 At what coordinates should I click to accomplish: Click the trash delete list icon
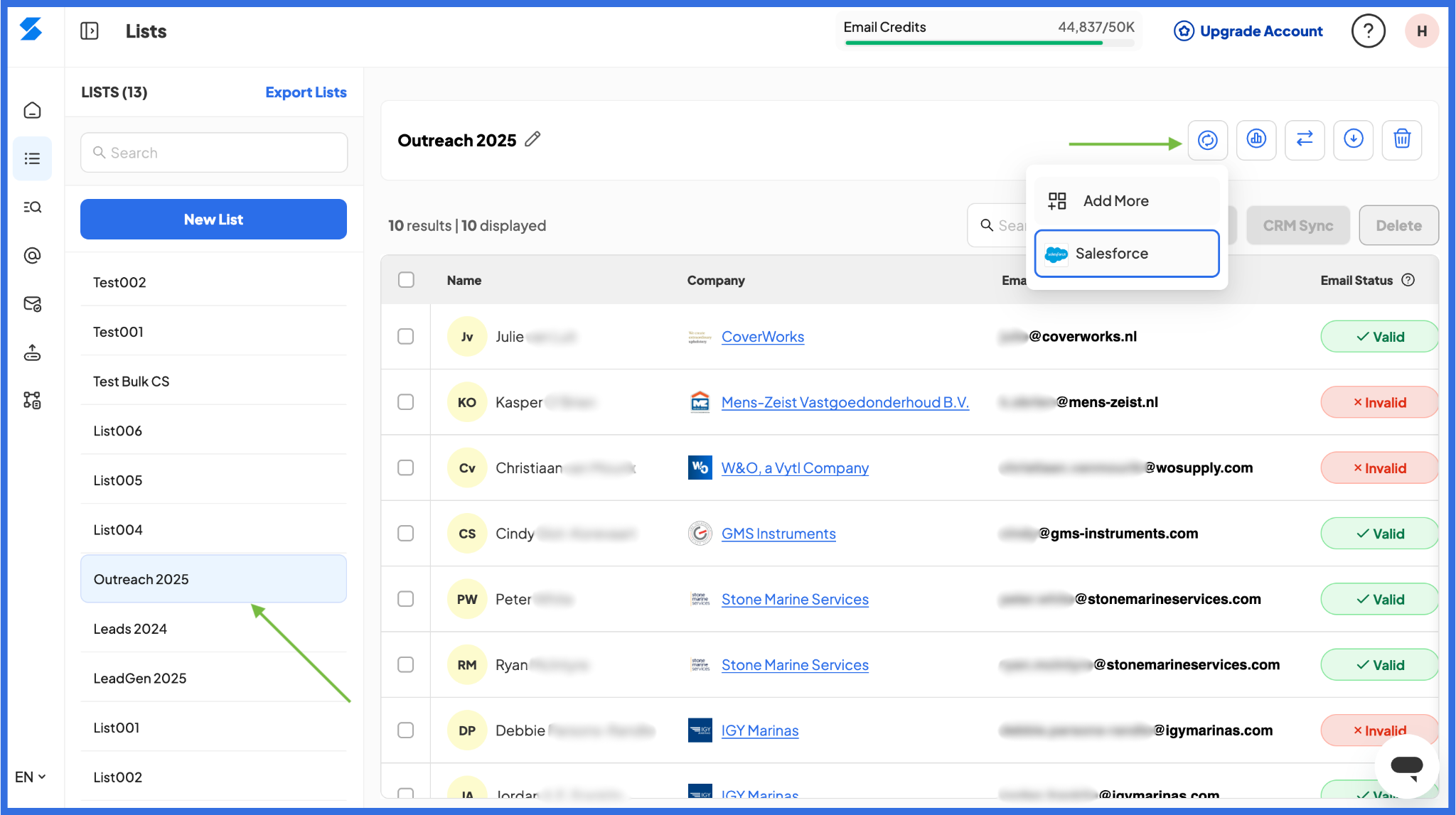[1402, 140]
